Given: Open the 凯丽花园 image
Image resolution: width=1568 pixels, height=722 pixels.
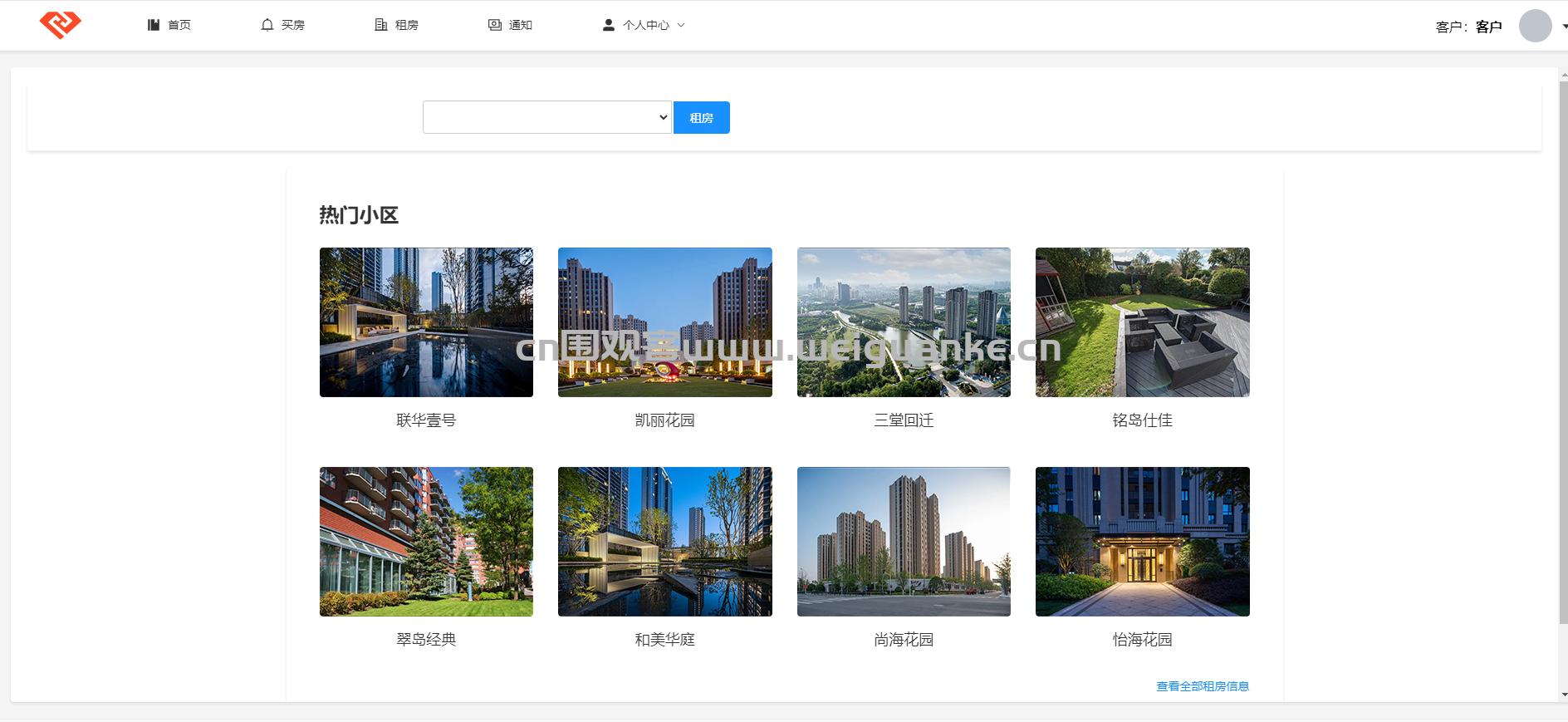Looking at the screenshot, I should pyautogui.click(x=665, y=322).
